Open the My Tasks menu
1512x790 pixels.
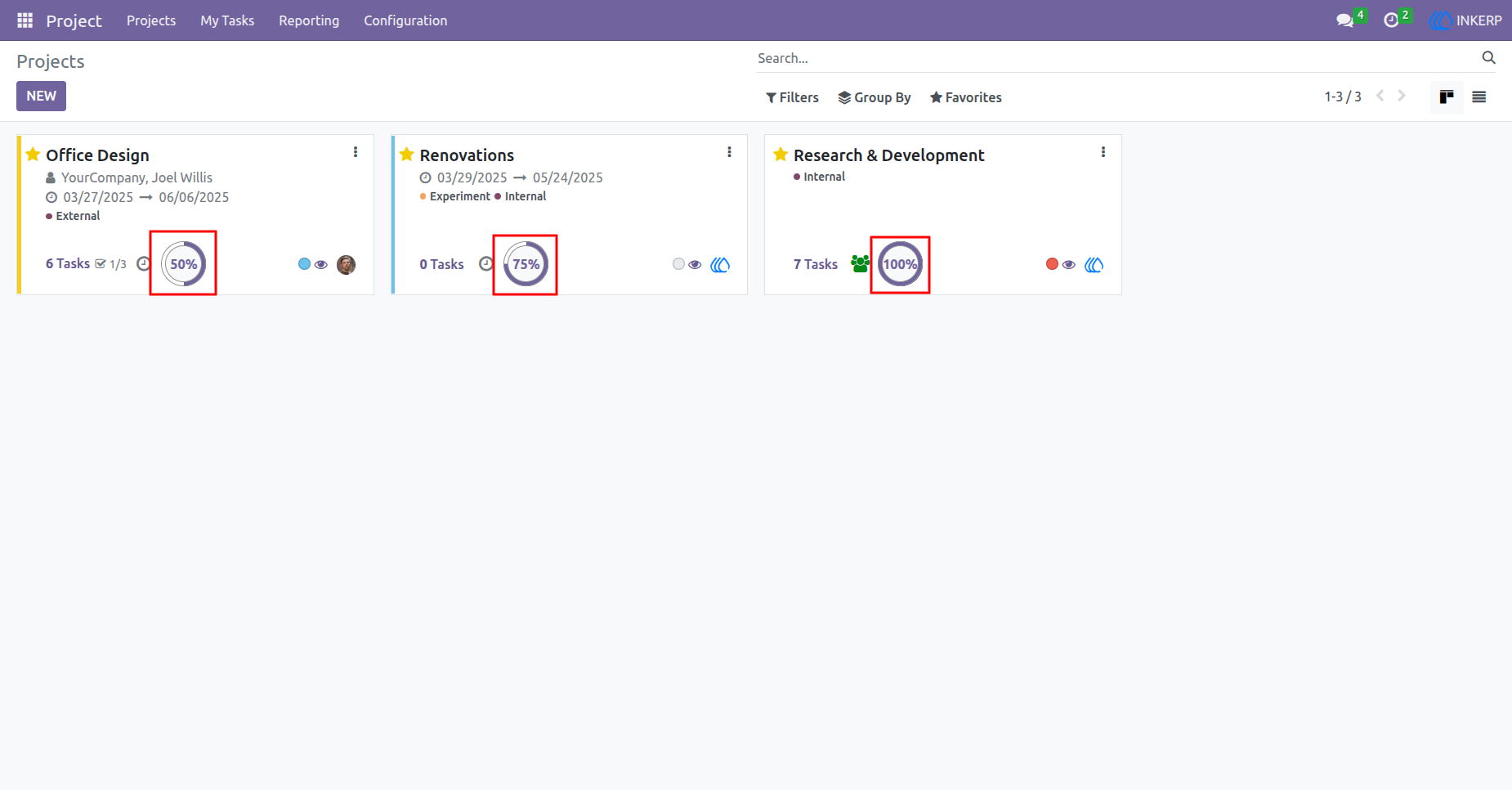(x=227, y=20)
